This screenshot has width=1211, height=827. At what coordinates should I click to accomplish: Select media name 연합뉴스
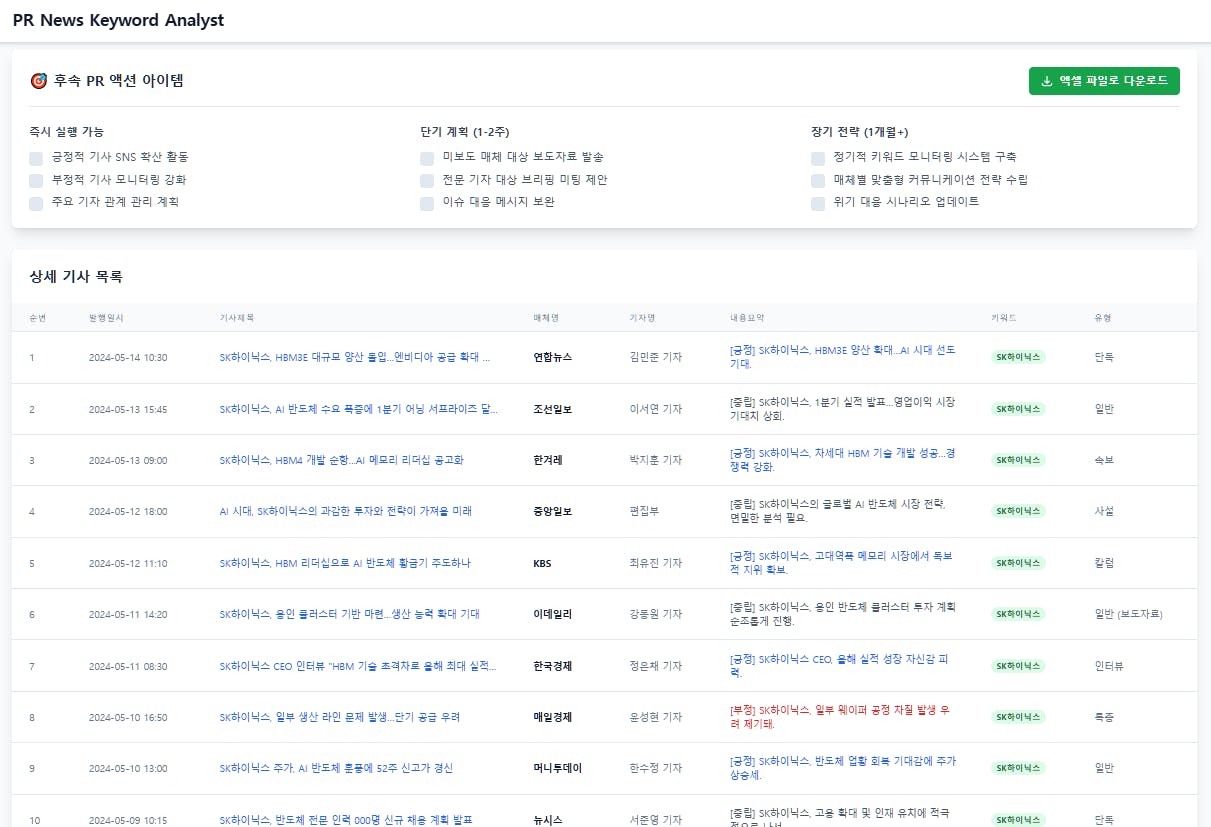point(553,357)
